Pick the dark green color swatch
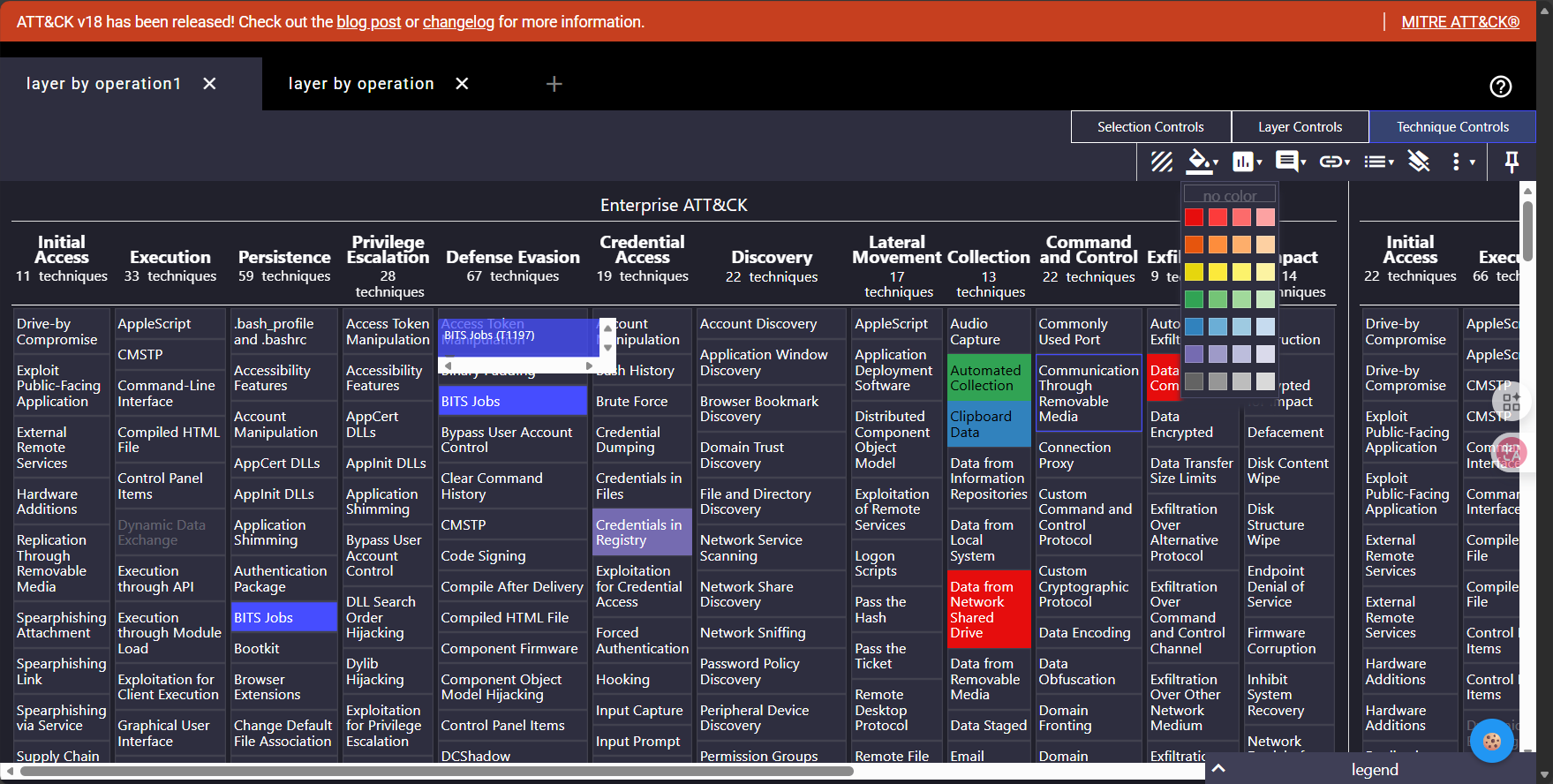Screen dimensions: 1553x784 [1194, 300]
